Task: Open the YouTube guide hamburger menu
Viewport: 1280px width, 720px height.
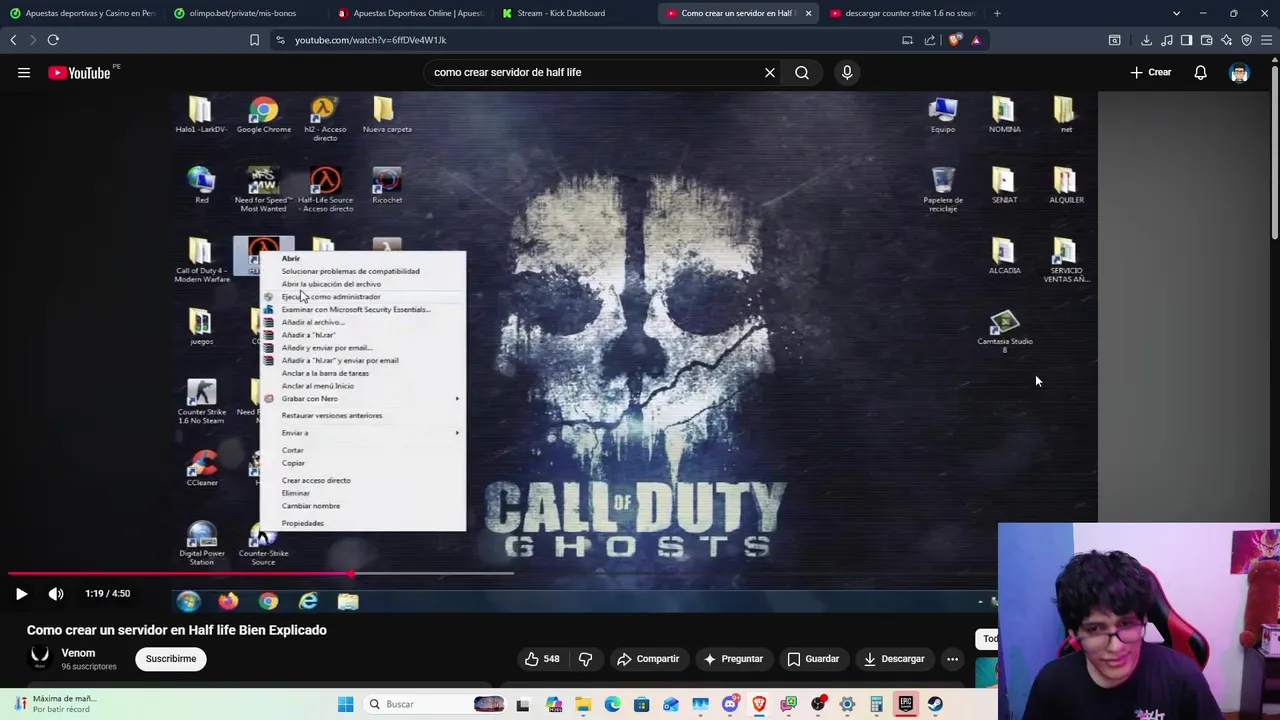Action: coord(24,72)
